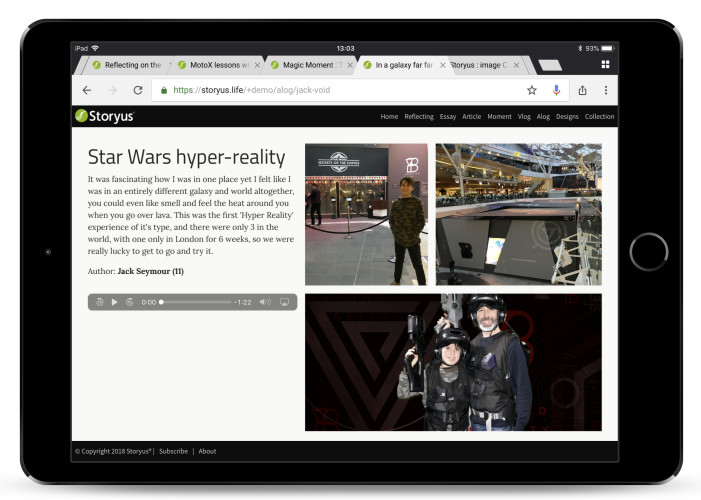Screen dimensions: 701x500
Task: Click the audio elapsed time 0:00
Action: 148,302
